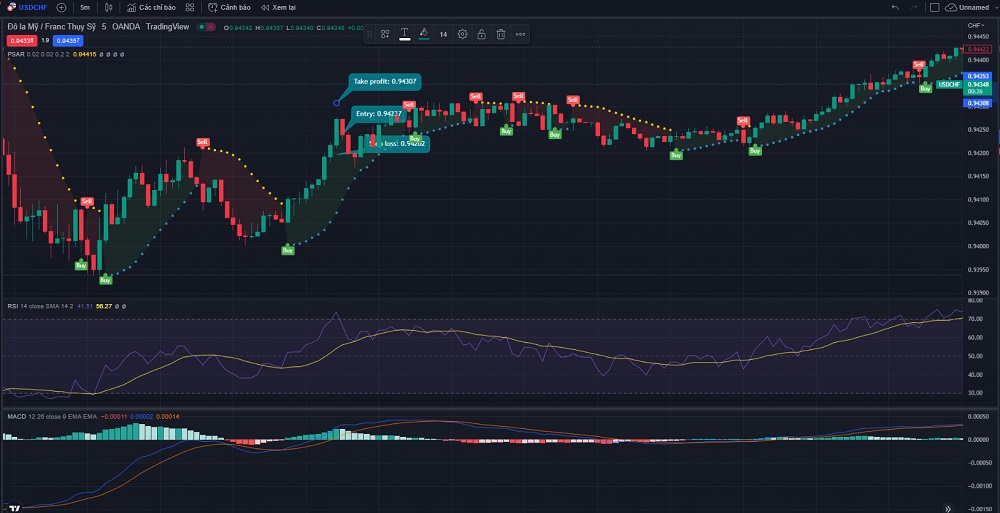
Task: Toggle the market status switch beside TradingView
Action: click(x=206, y=27)
